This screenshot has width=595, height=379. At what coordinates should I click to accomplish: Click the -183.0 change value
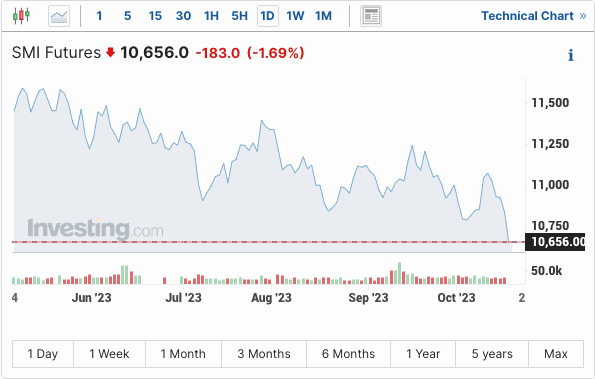(x=218, y=53)
